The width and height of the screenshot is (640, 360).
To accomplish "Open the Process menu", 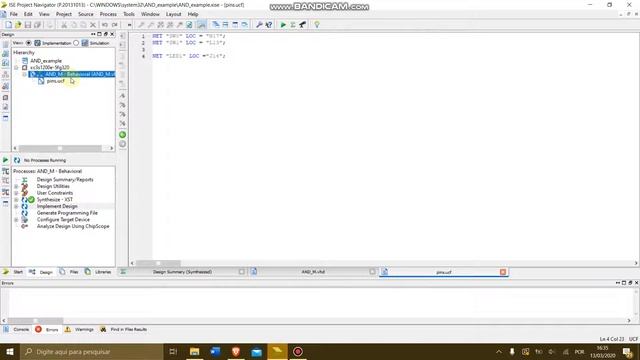I will click(x=108, y=14).
